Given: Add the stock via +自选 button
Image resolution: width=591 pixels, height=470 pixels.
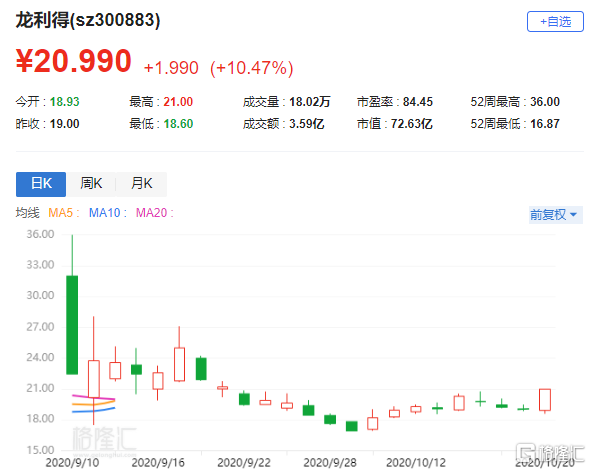Looking at the screenshot, I should point(555,21).
